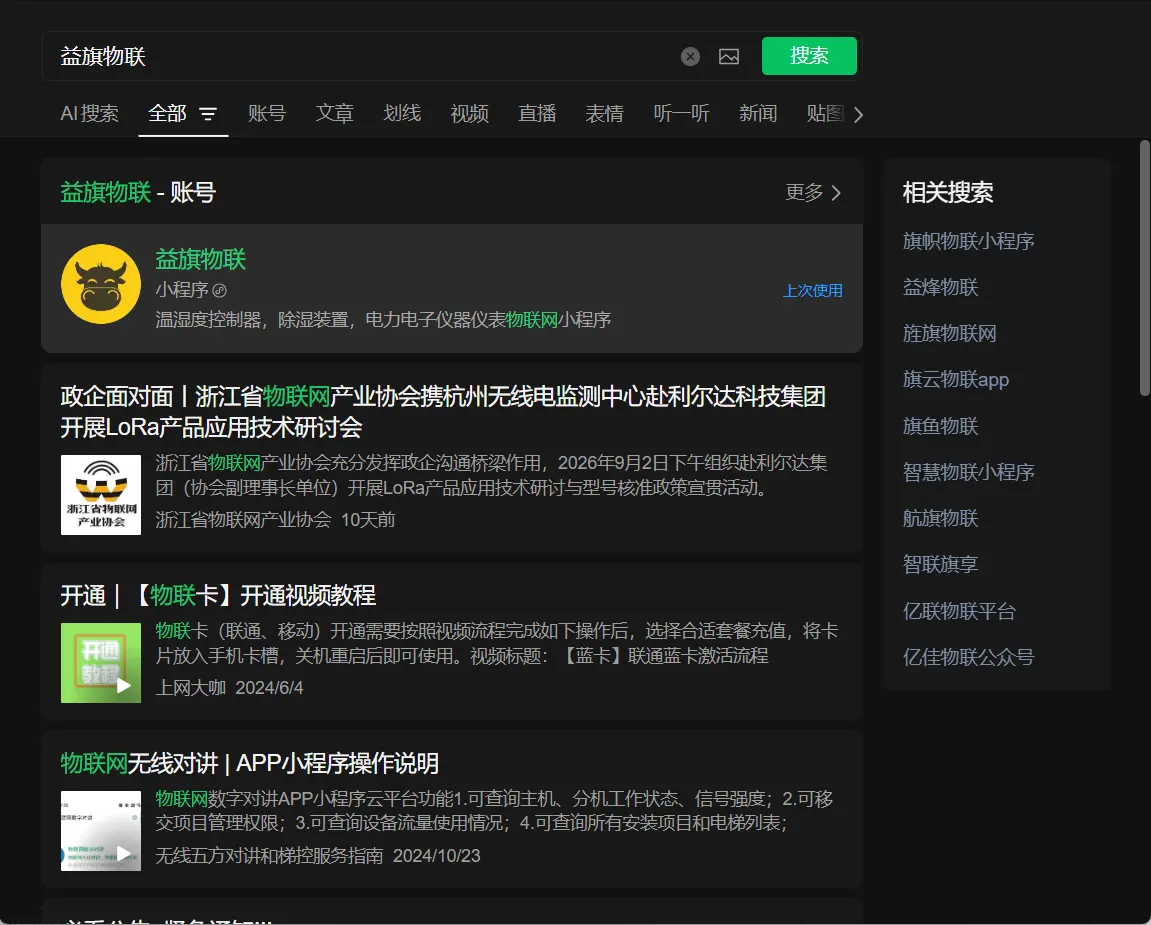Search related 旗云物联app
The image size is (1151, 925).
[956, 380]
